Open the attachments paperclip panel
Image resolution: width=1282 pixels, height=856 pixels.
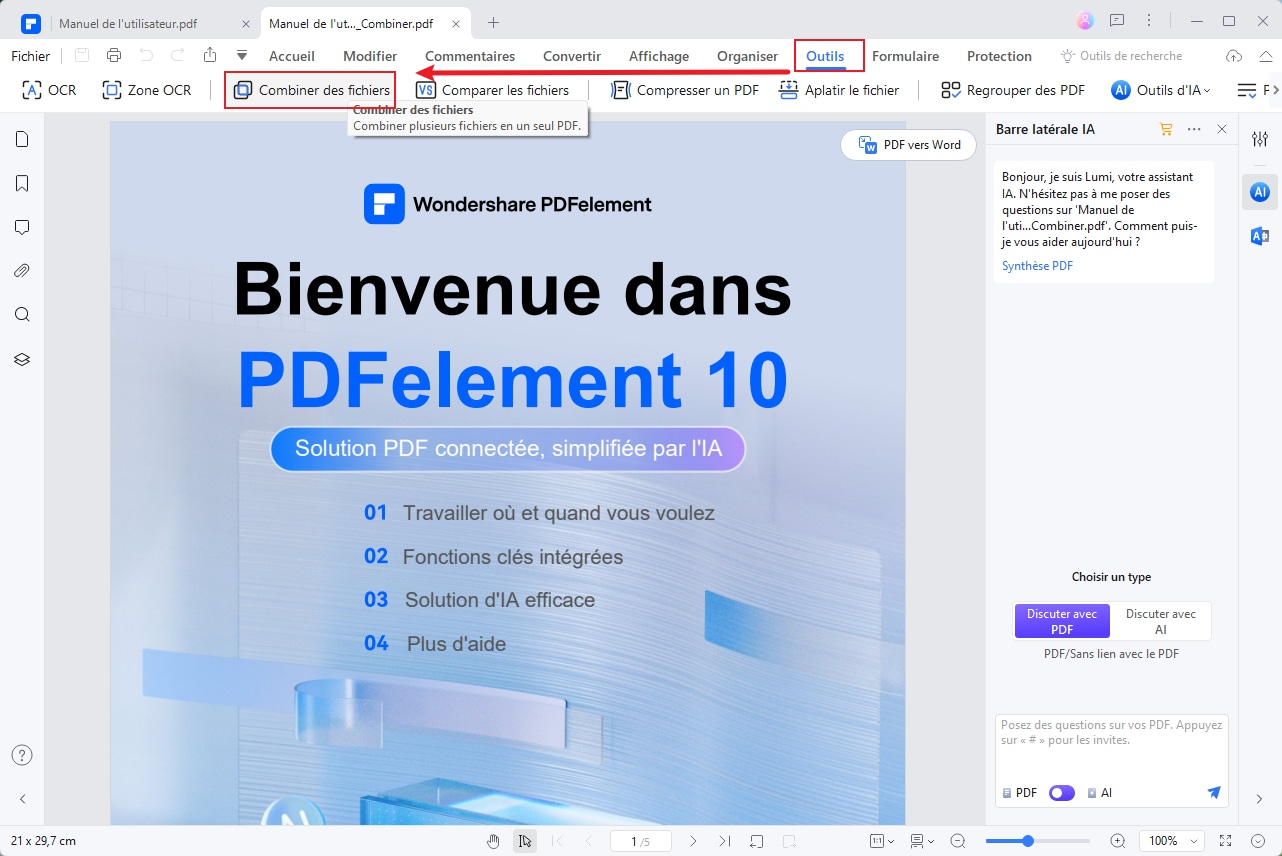coord(22,271)
